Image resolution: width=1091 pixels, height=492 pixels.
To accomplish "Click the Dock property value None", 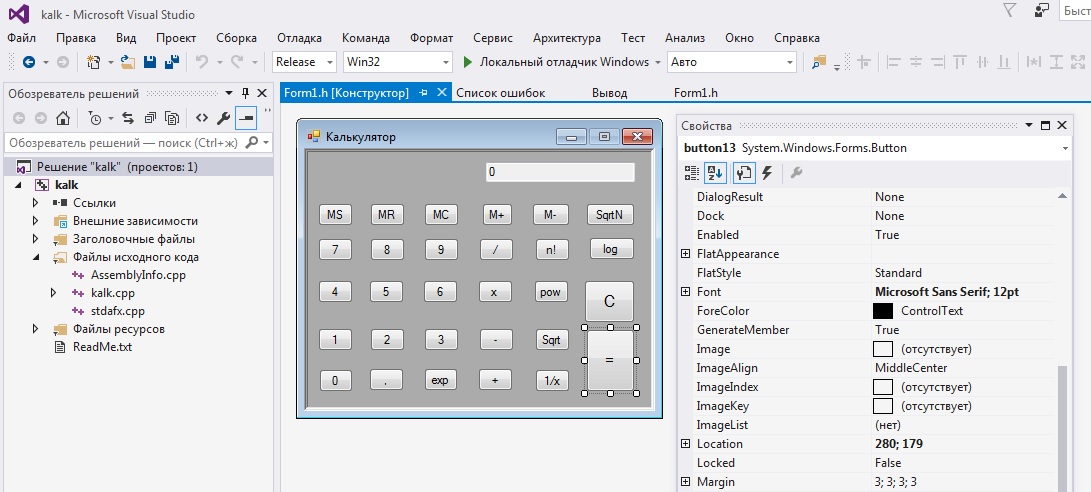I will tap(889, 216).
